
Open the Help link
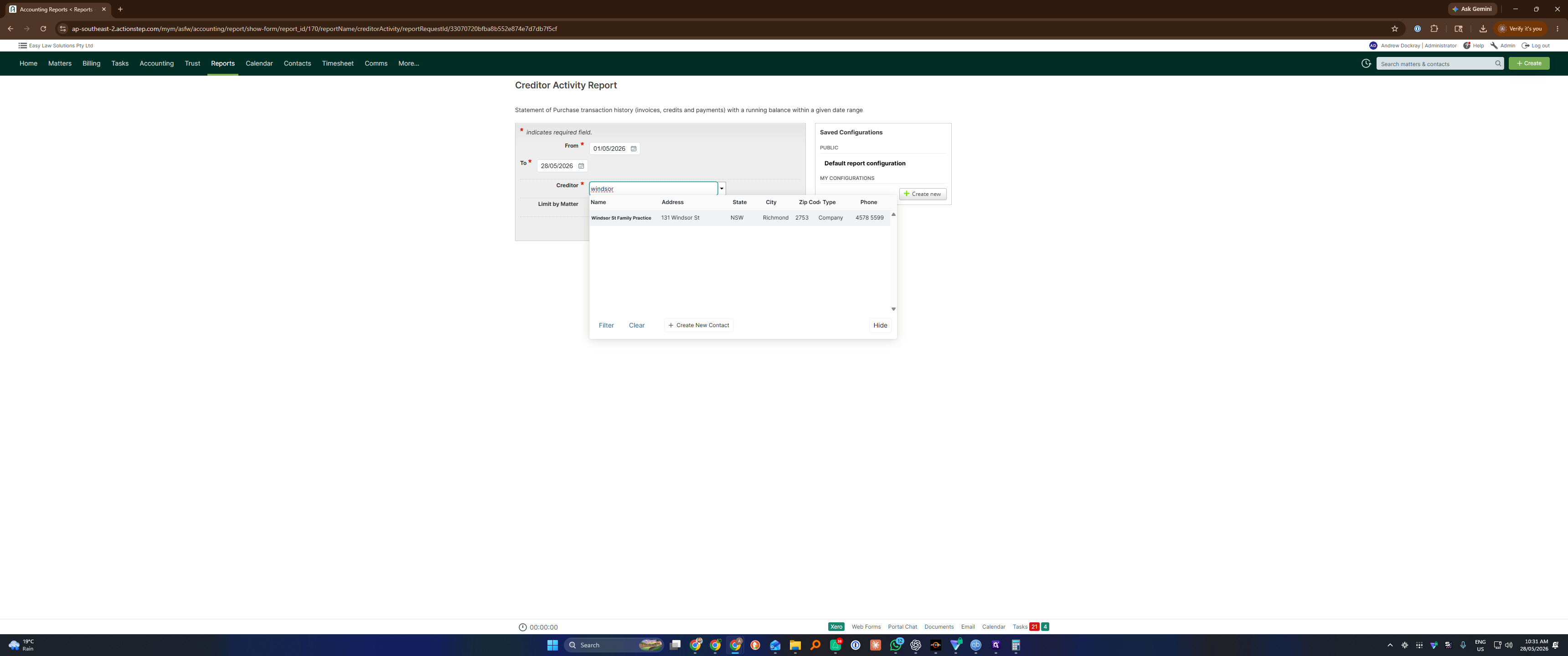point(1474,46)
